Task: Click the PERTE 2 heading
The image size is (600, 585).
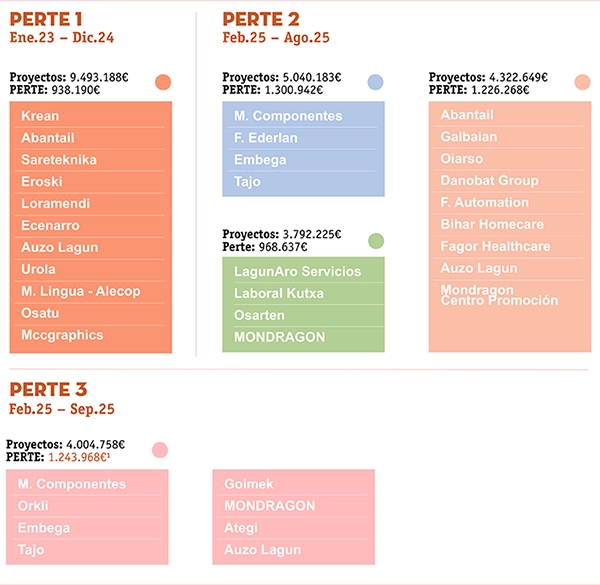Action: pyautogui.click(x=260, y=19)
